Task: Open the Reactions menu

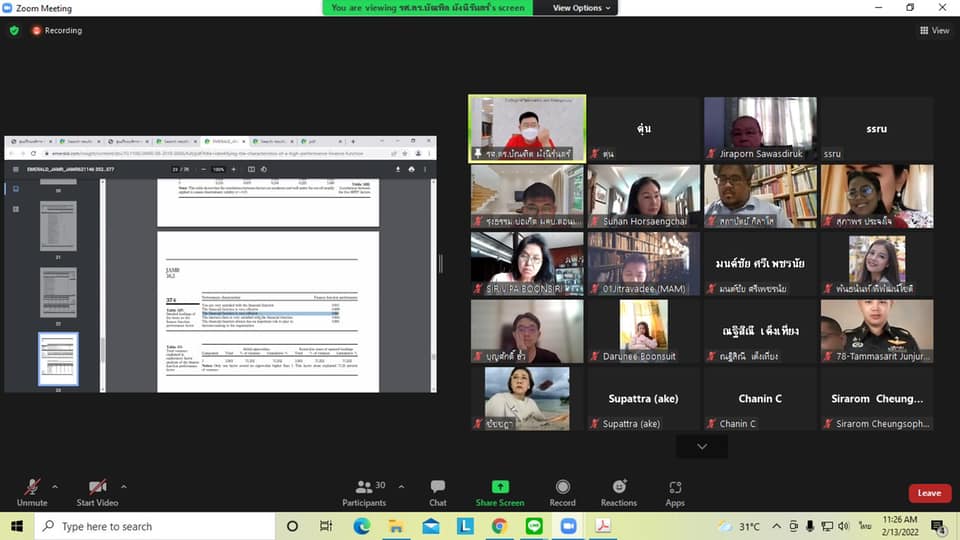Action: click(x=619, y=492)
